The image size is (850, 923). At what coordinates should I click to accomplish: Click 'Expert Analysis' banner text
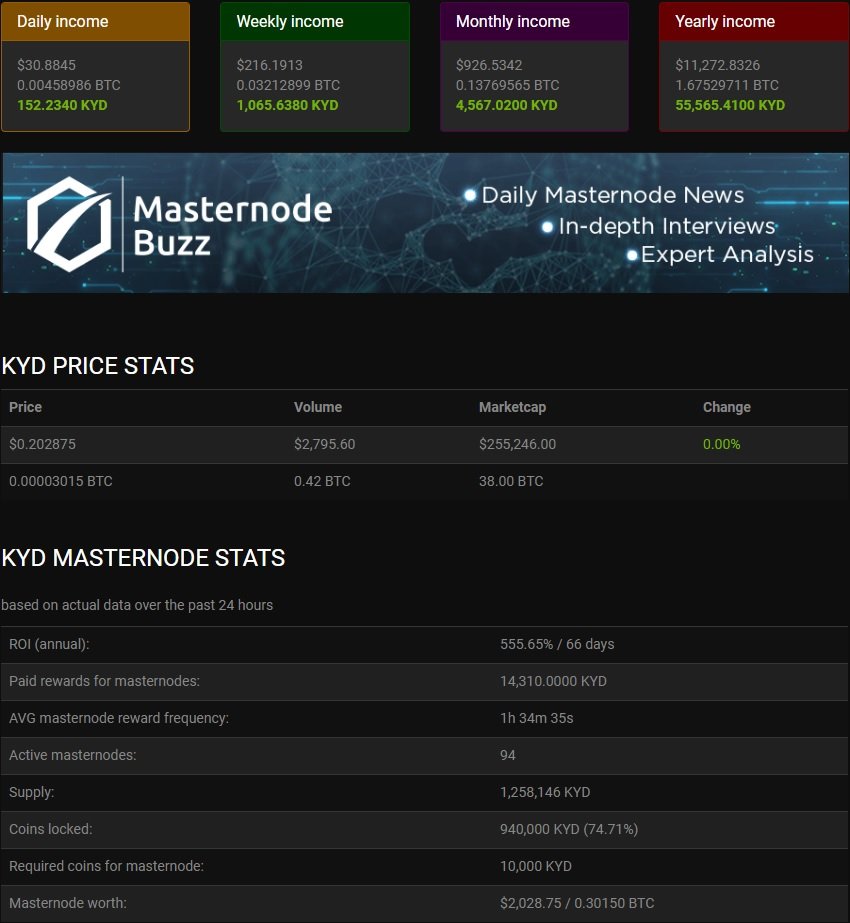click(x=728, y=254)
